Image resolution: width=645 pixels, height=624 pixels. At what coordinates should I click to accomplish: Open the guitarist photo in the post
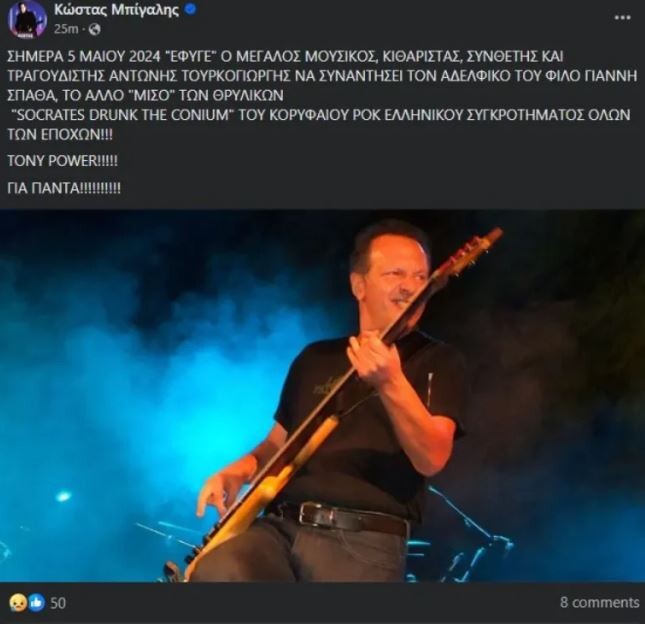click(322, 396)
